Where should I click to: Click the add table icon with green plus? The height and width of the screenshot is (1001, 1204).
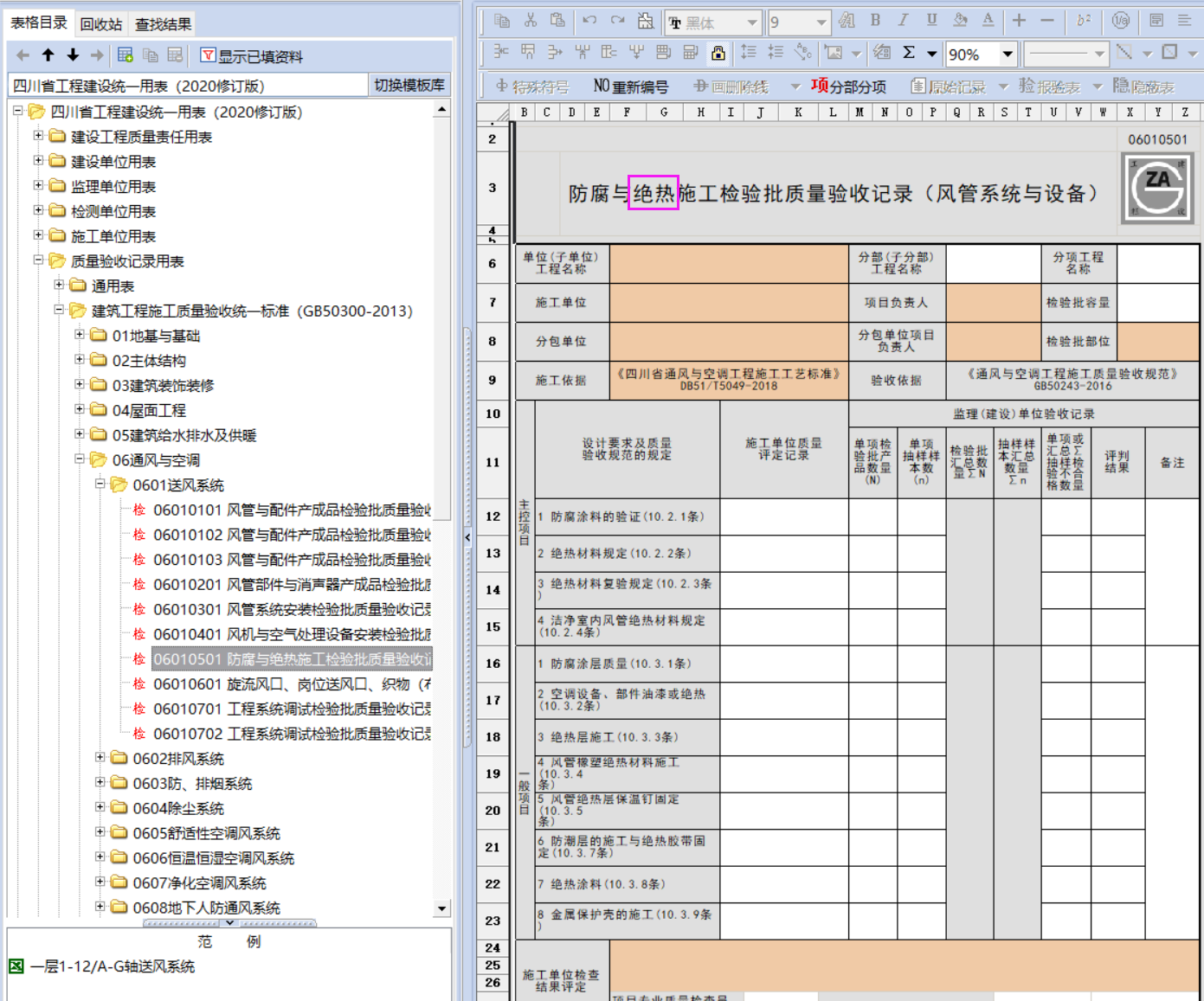pos(126,55)
